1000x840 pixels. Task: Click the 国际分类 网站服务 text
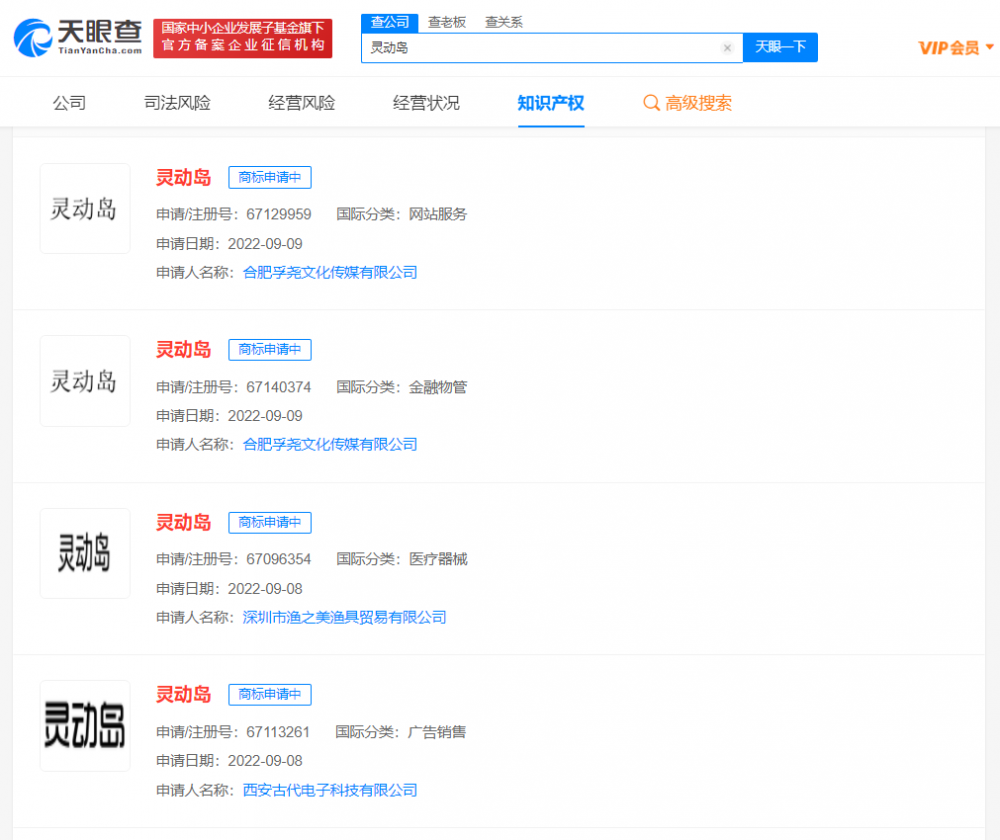pyautogui.click(x=402, y=214)
